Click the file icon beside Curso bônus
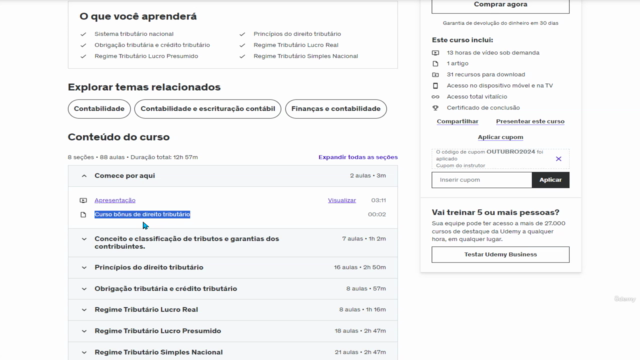Image resolution: width=640 pixels, height=360 pixels. click(x=83, y=215)
